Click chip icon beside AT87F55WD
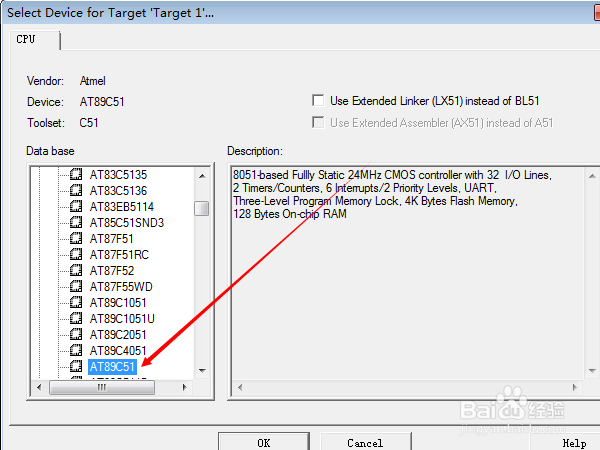This screenshot has height=450, width=600. 76,286
